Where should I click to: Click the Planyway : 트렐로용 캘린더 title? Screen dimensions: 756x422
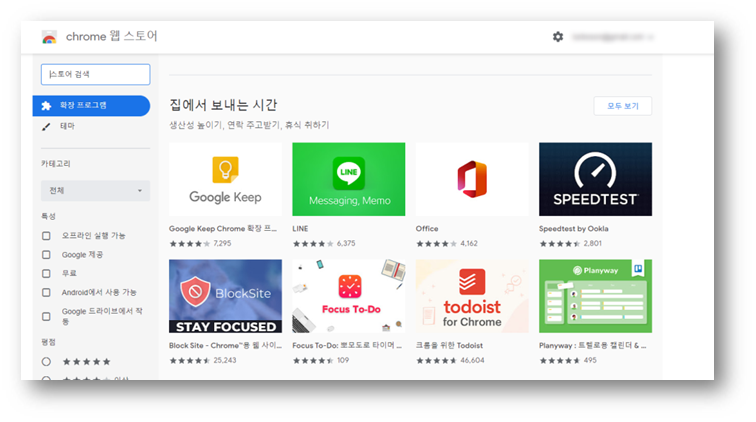coord(593,345)
